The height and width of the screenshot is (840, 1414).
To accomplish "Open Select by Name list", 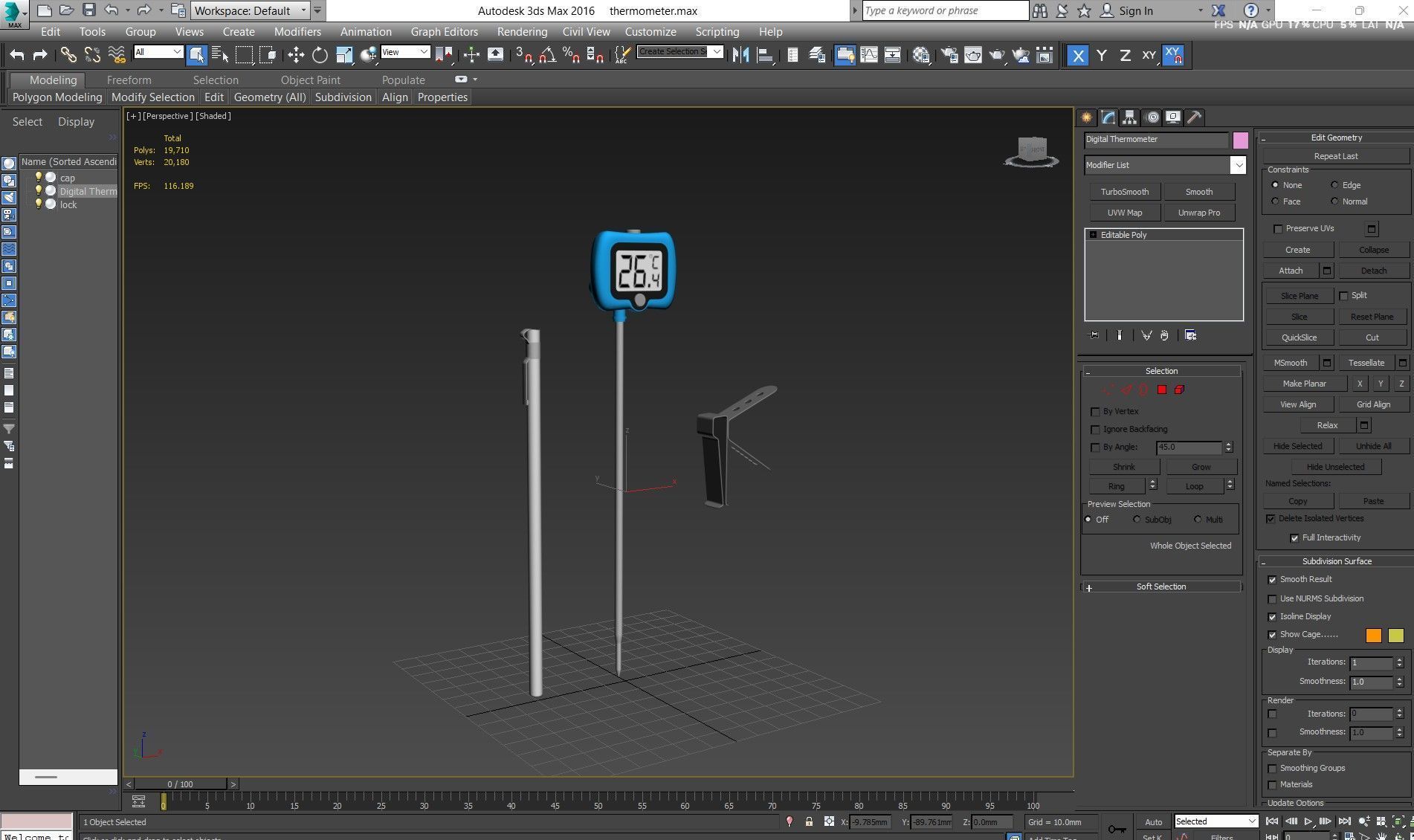I will [x=220, y=55].
